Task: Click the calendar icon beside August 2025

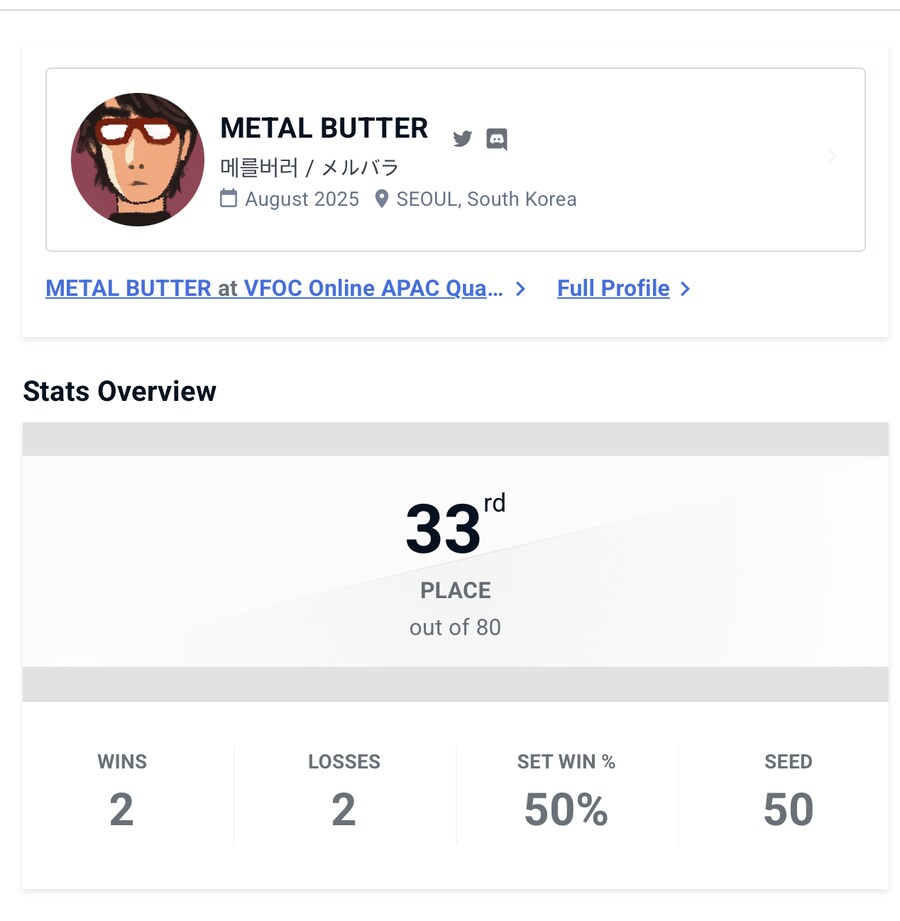Action: pyautogui.click(x=229, y=198)
